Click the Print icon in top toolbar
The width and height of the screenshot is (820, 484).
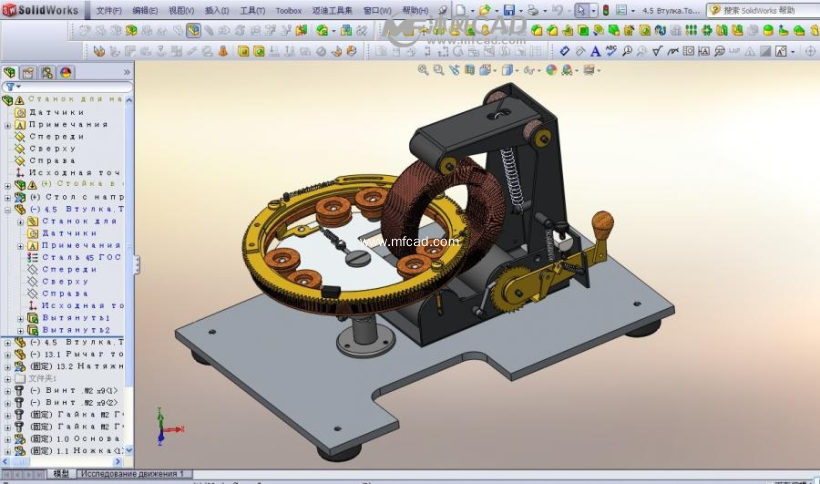click(532, 10)
